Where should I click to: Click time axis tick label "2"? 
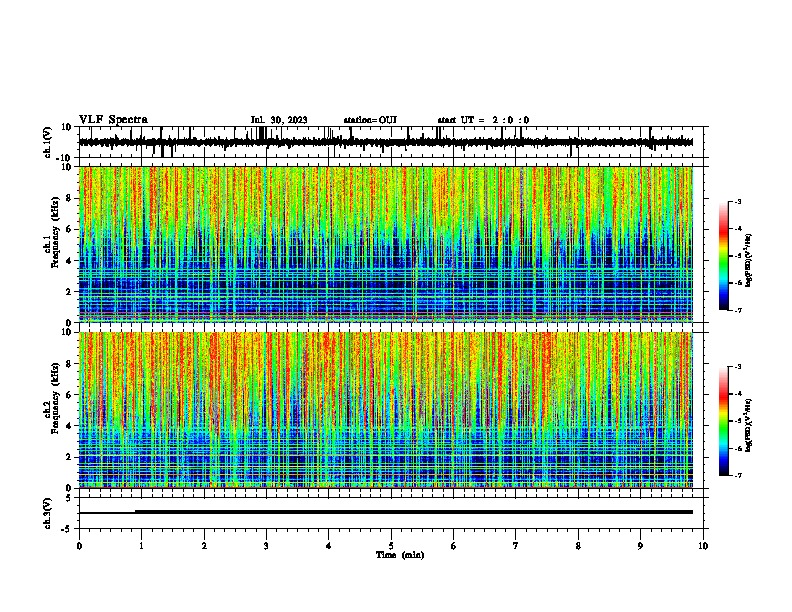click(x=204, y=546)
